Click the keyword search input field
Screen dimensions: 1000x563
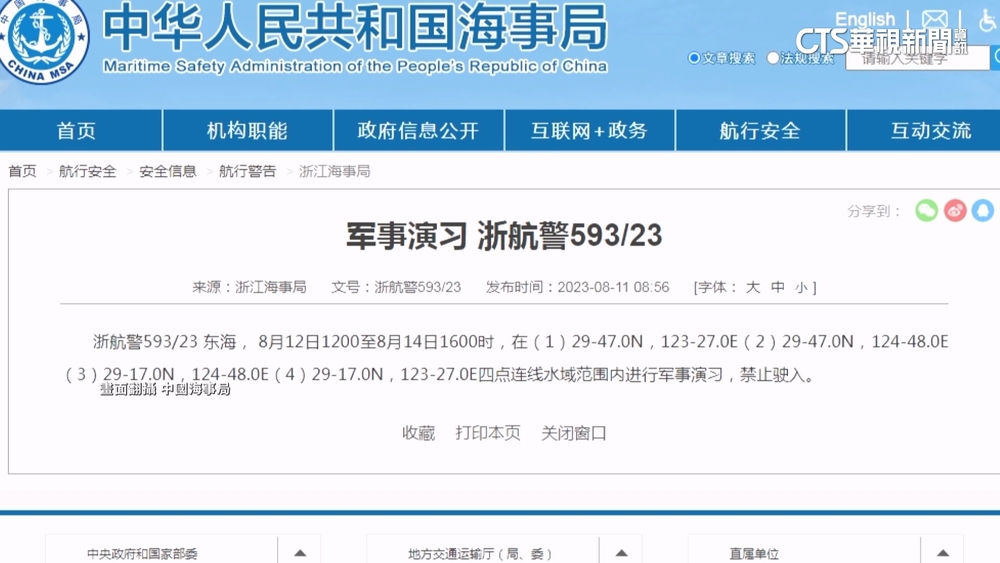[917, 59]
